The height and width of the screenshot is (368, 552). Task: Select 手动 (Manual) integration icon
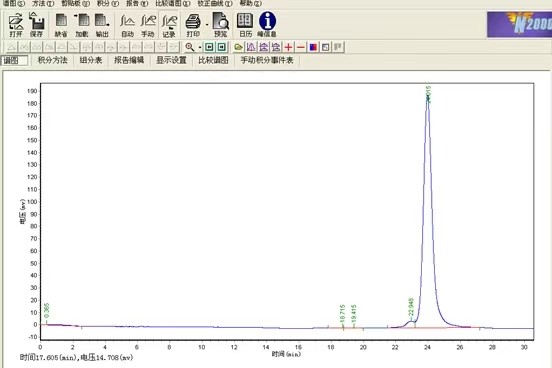click(148, 25)
